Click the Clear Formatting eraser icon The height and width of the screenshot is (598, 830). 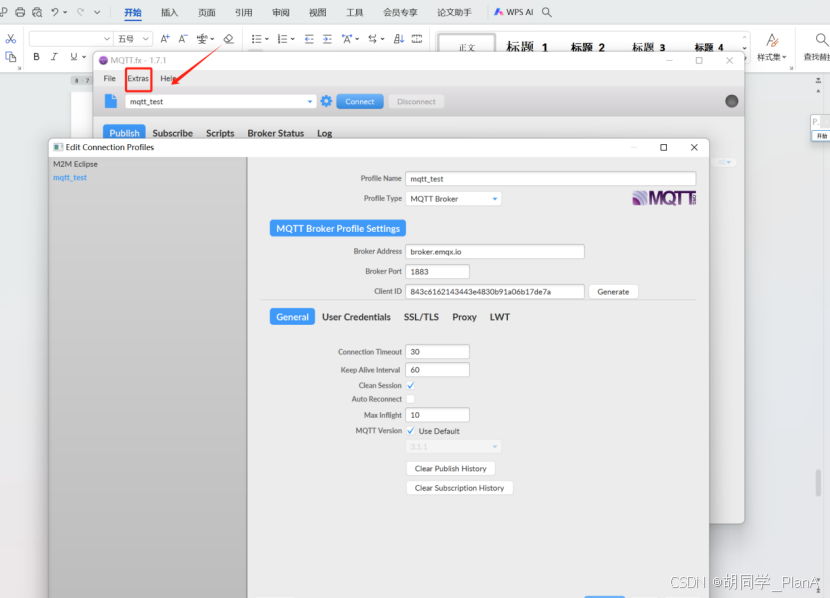click(x=229, y=39)
